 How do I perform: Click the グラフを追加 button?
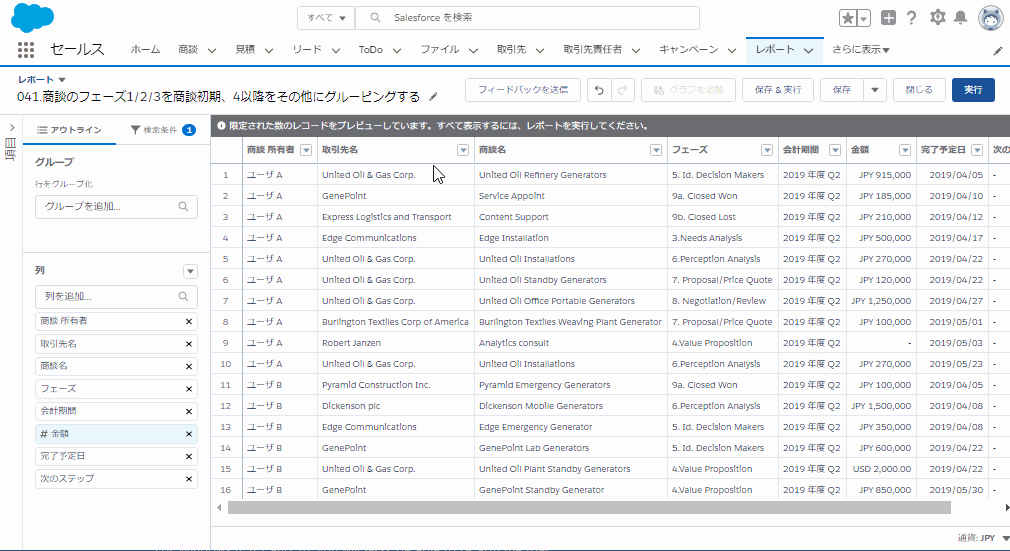(x=689, y=90)
